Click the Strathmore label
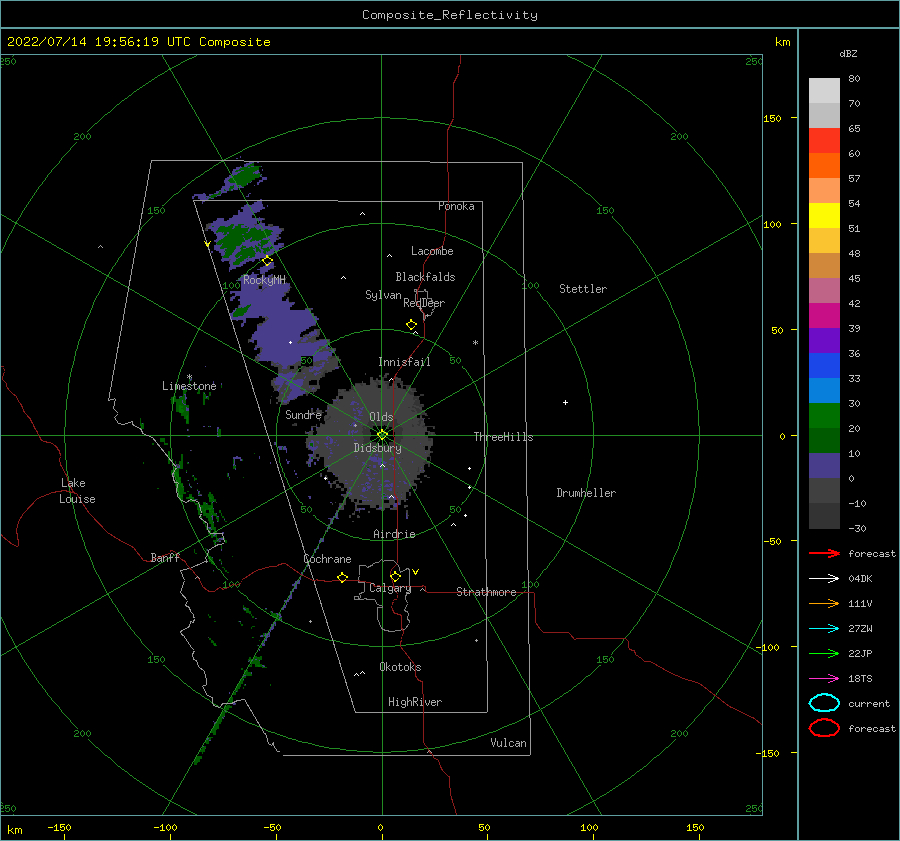This screenshot has height=841, width=900. [486, 592]
